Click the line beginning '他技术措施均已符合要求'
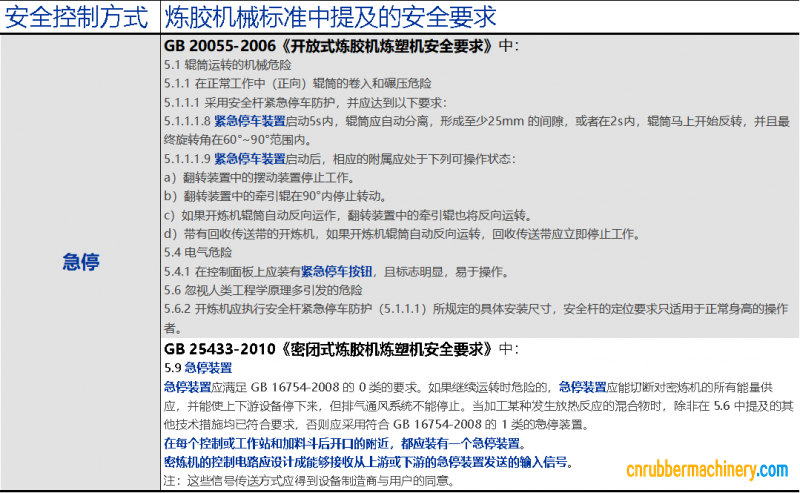 [x=376, y=424]
